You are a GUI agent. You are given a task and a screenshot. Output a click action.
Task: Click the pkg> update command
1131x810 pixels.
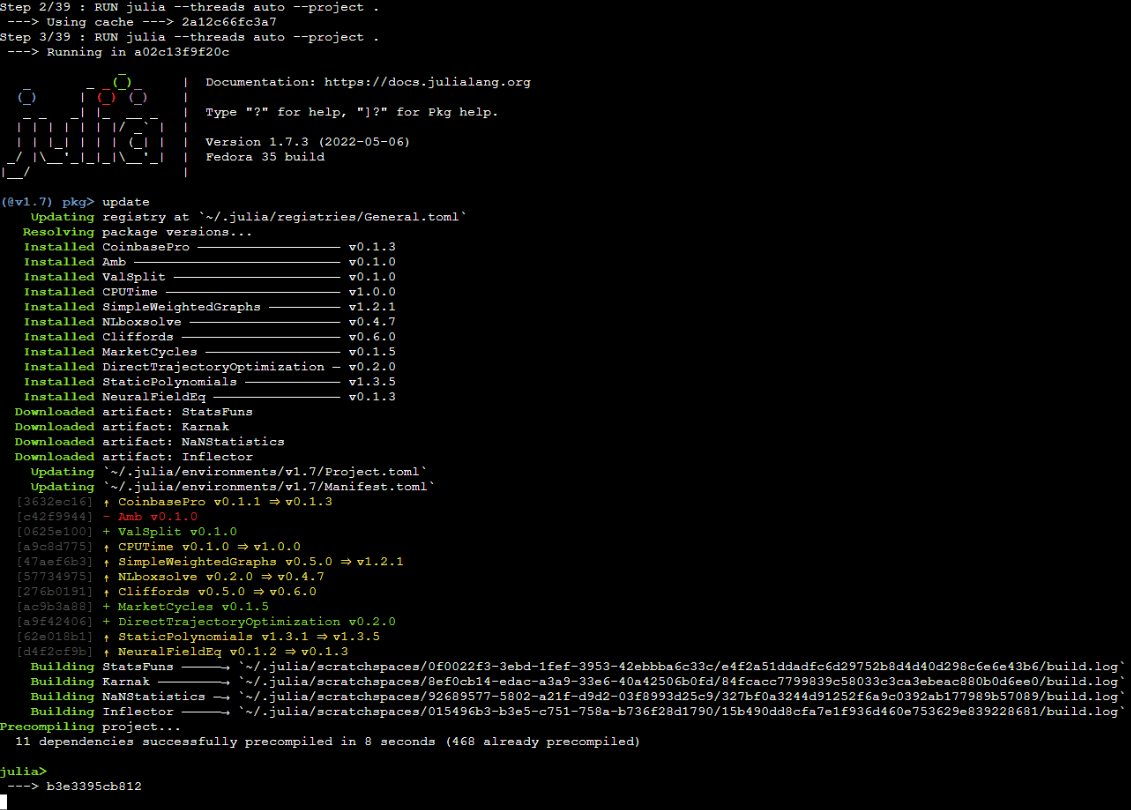click(x=126, y=202)
